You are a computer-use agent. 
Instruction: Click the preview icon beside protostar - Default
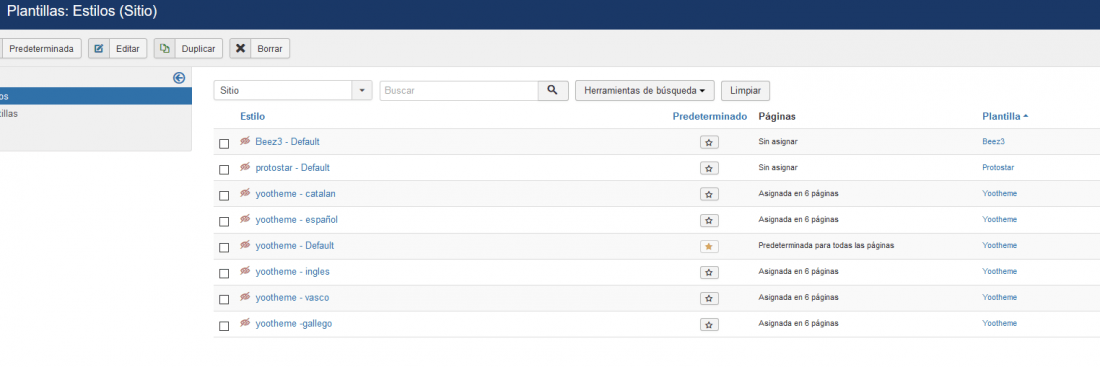click(245, 167)
